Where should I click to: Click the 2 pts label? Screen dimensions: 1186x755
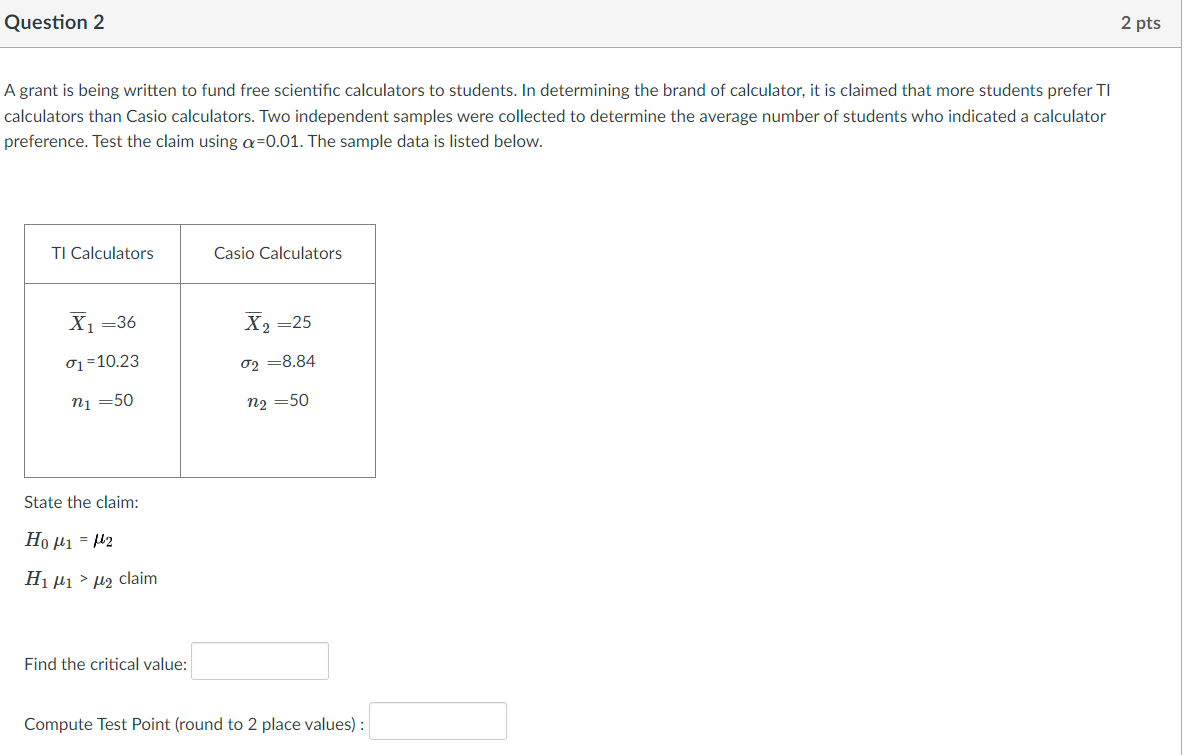tap(1141, 21)
